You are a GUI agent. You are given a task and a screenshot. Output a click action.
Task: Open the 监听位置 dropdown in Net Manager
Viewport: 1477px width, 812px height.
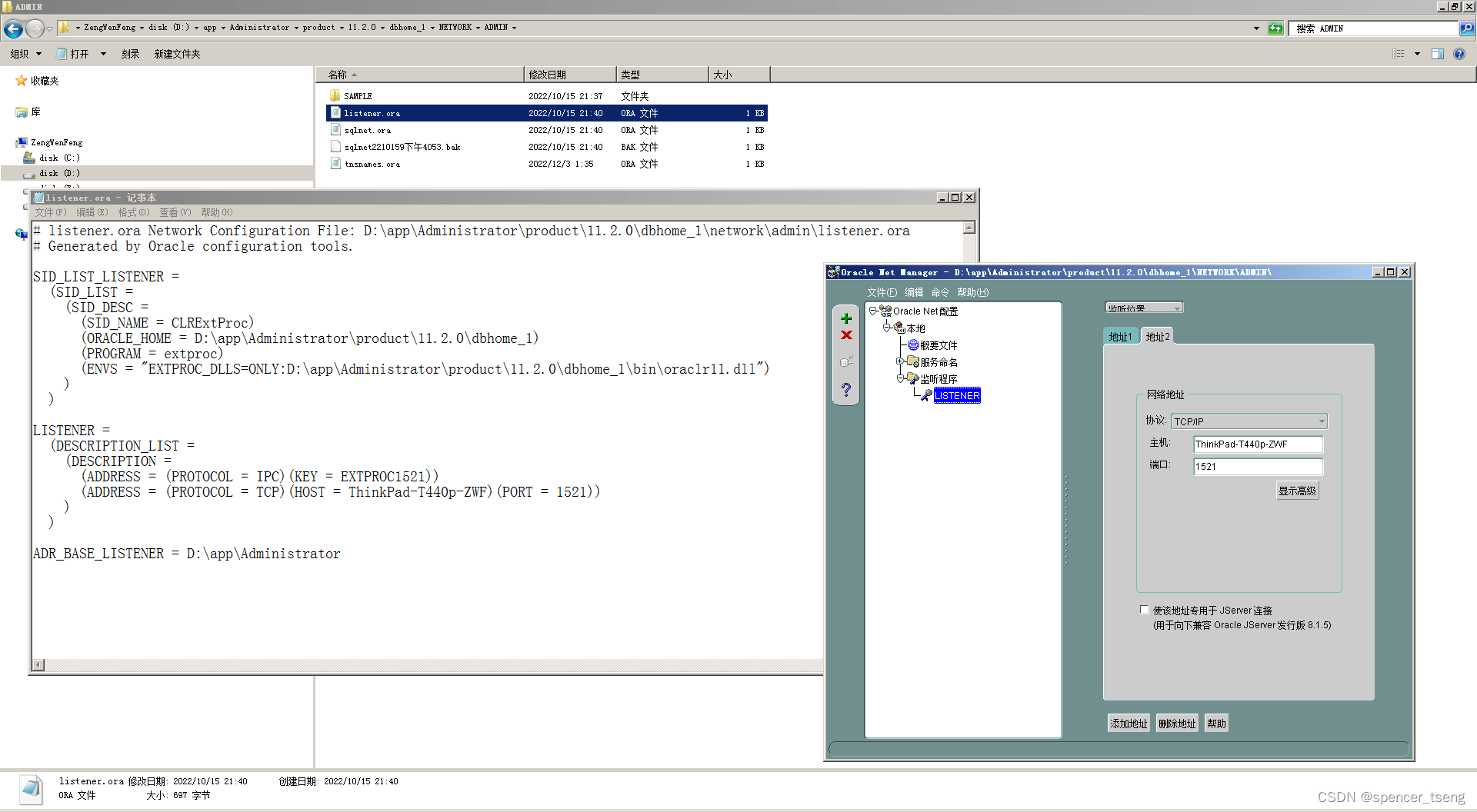point(1144,308)
